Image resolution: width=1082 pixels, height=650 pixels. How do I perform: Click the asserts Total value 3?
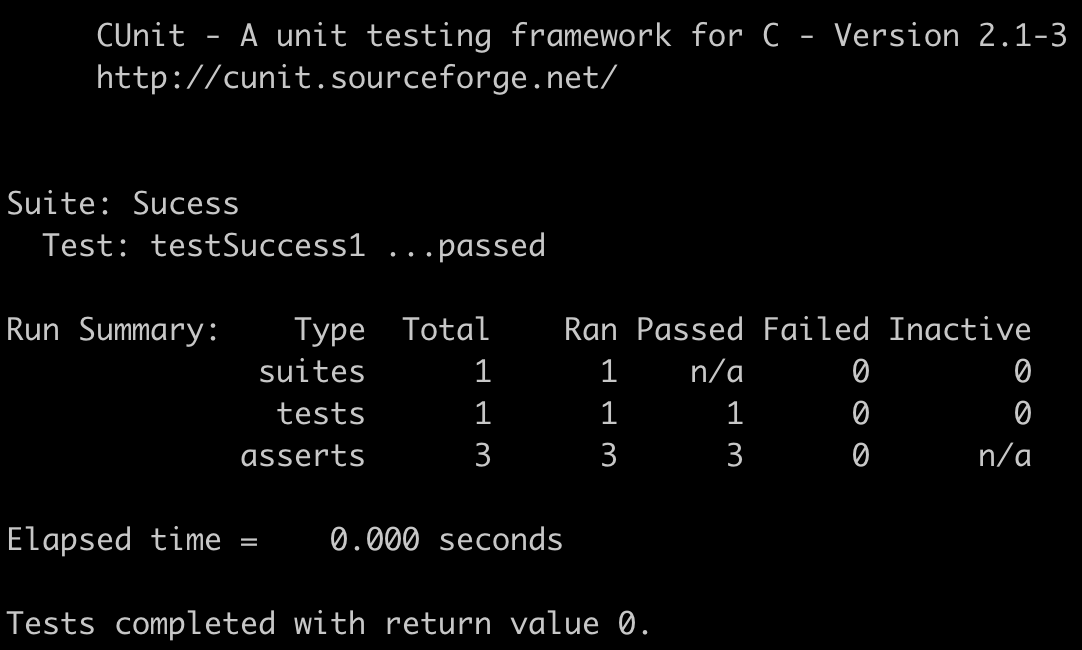click(x=483, y=456)
